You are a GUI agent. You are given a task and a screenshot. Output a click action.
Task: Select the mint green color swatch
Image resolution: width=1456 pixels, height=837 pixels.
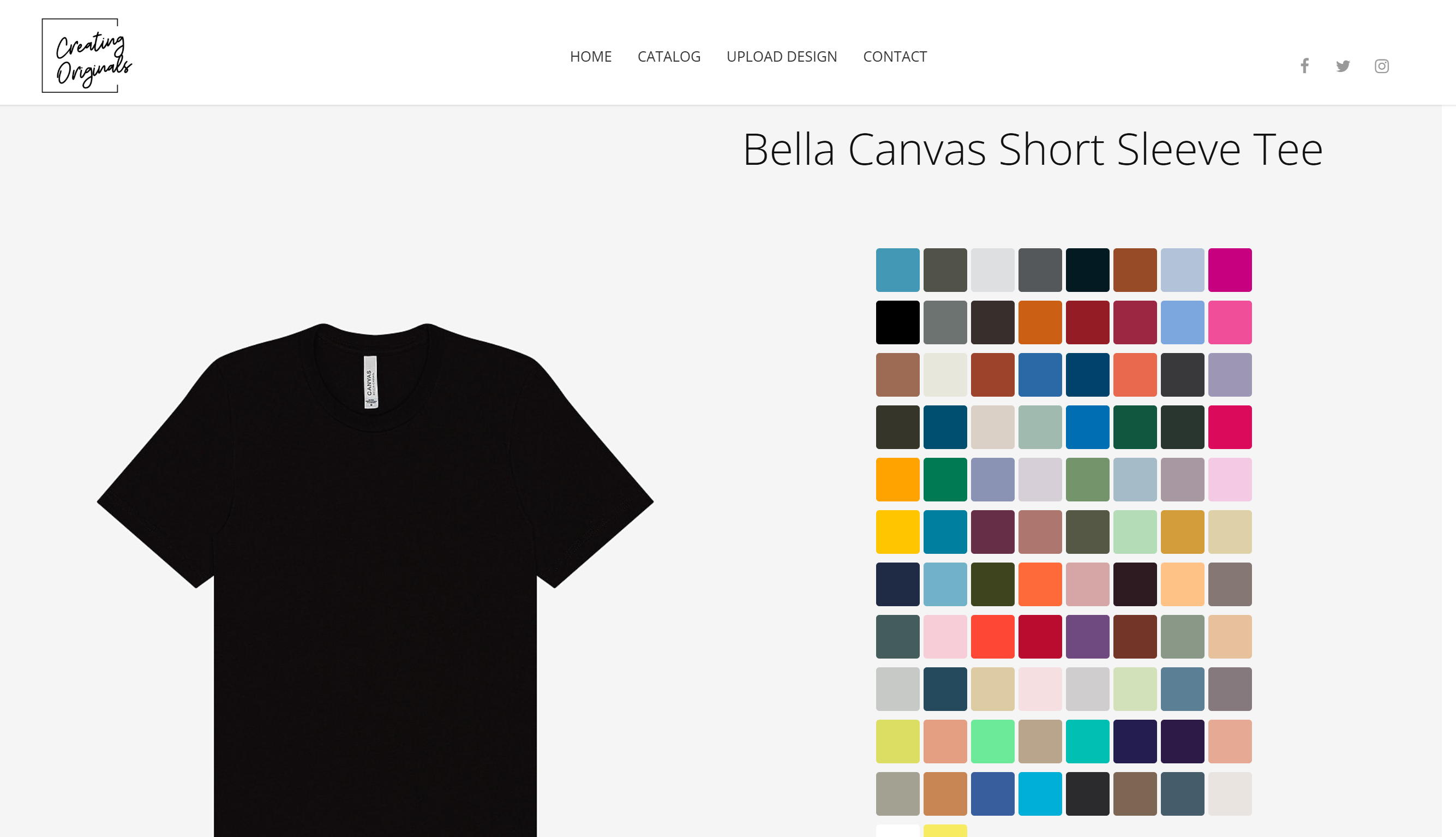(992, 742)
